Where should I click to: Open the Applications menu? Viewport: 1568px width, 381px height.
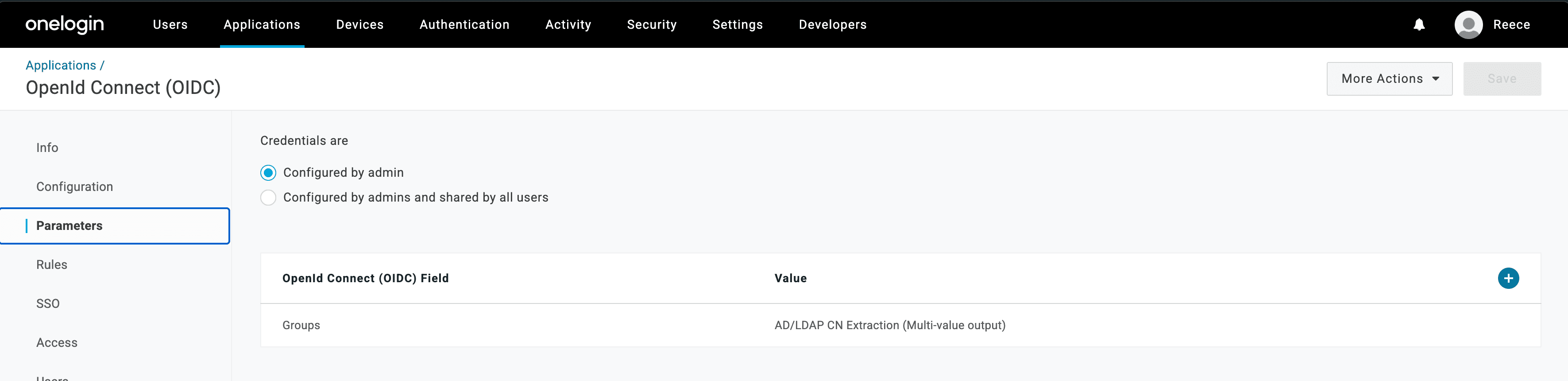click(262, 24)
